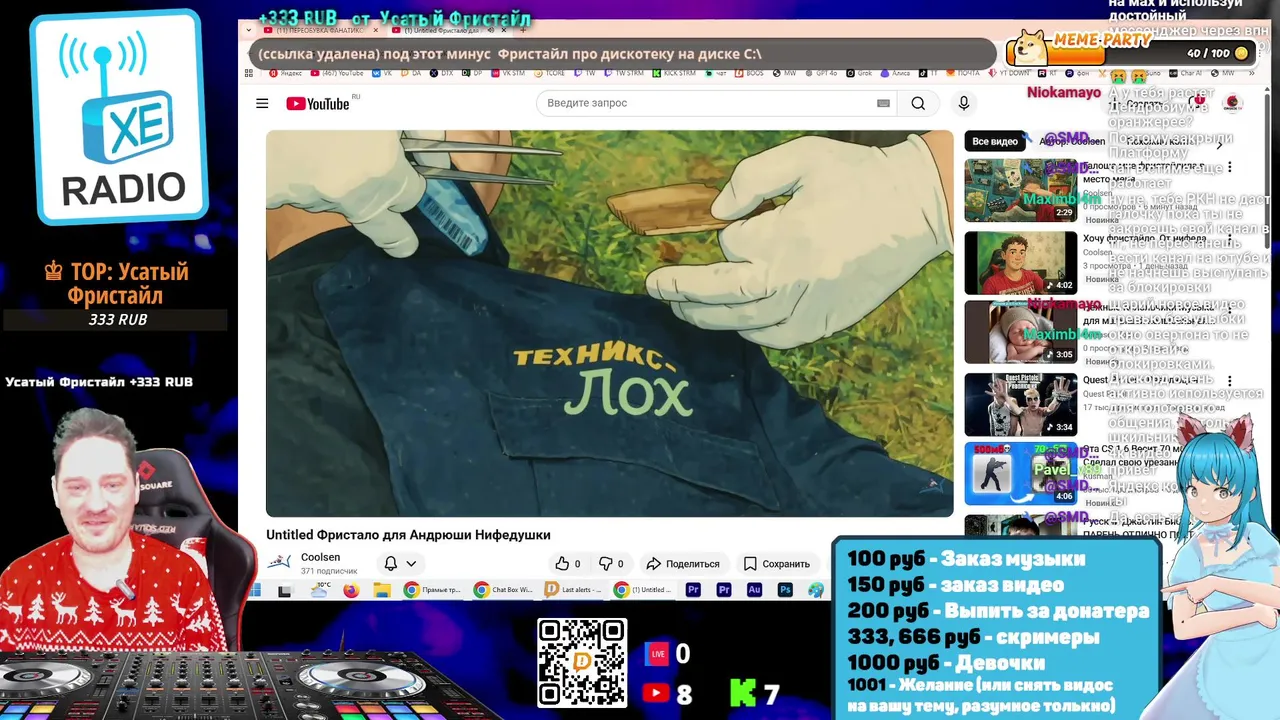Open CS 1.6 video with 4:06 duration
1280x720 pixels.
(x=1020, y=474)
